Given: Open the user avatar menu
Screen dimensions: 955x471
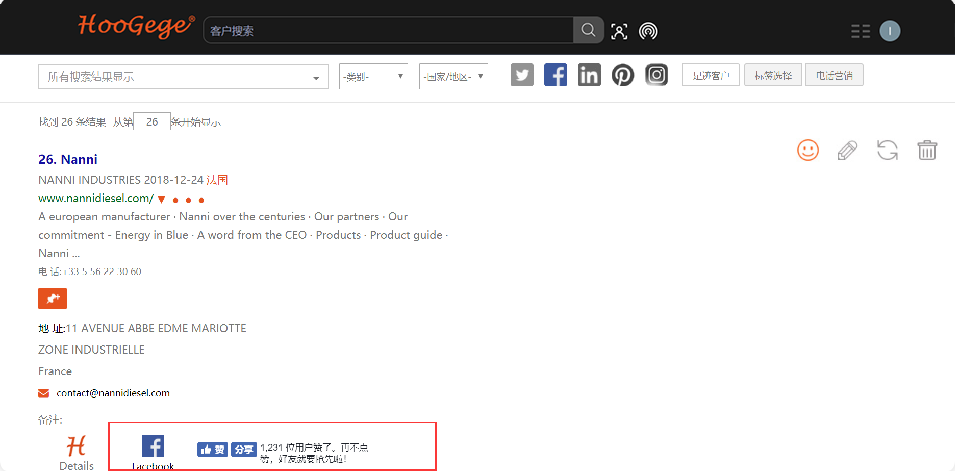Looking at the screenshot, I should pos(890,31).
